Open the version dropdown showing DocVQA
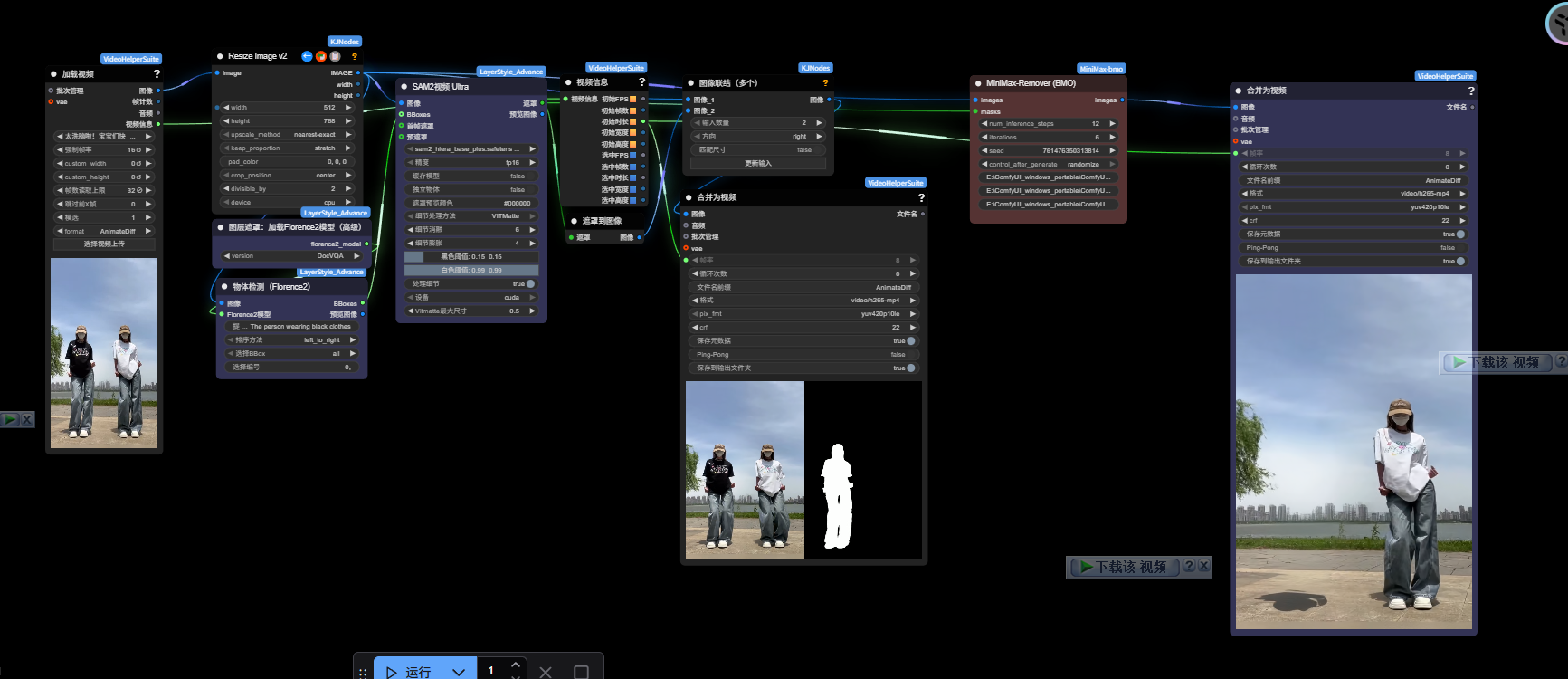The image size is (1568, 679). pos(291,256)
